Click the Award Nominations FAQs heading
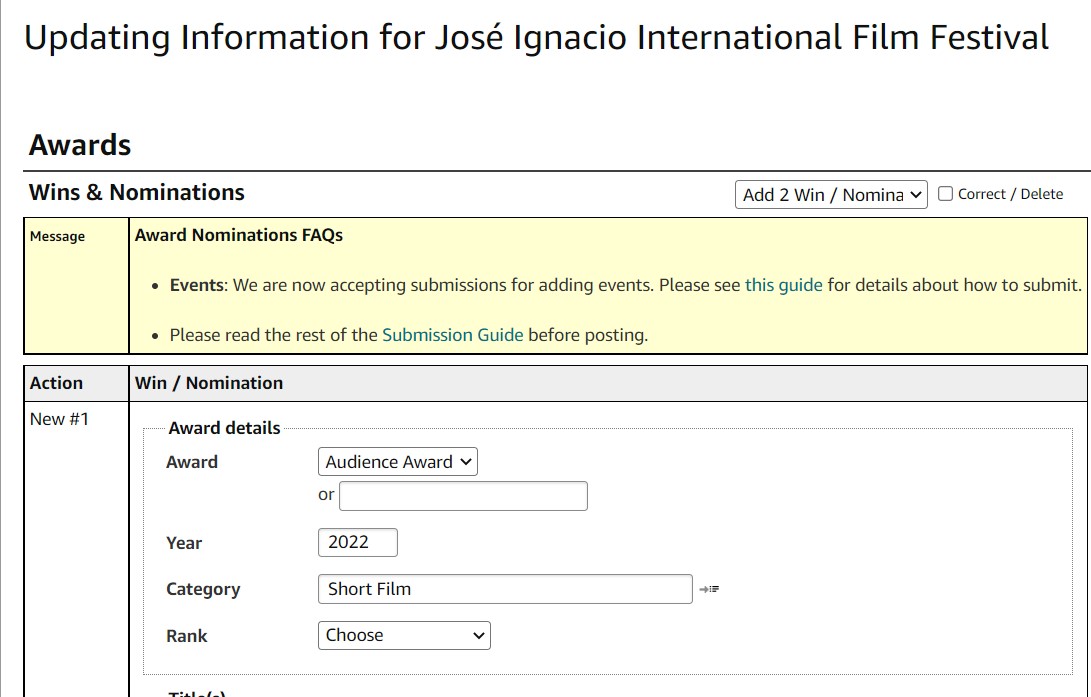Screen dimensions: 1091x697 (239, 235)
